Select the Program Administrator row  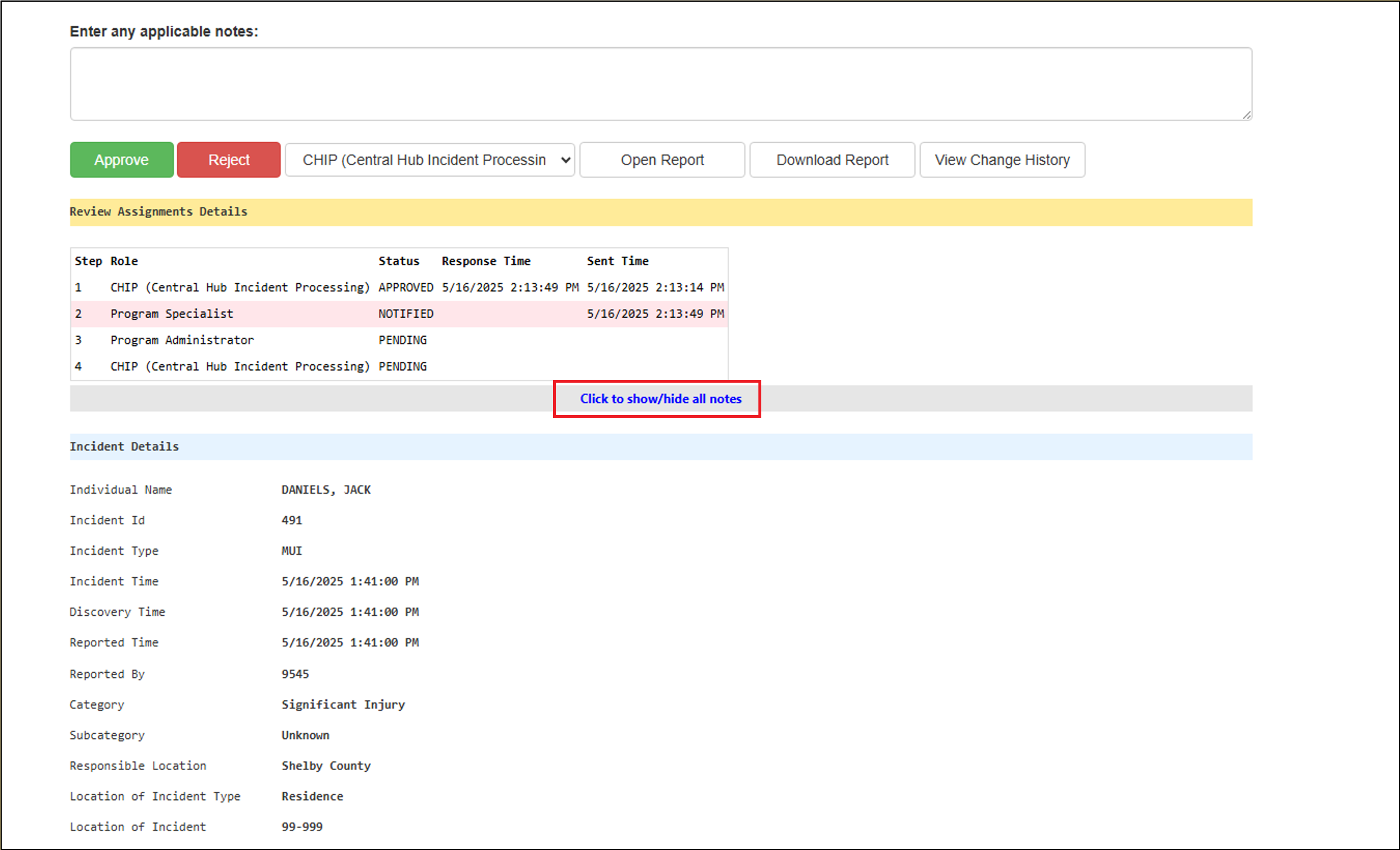pyautogui.click(x=399, y=340)
